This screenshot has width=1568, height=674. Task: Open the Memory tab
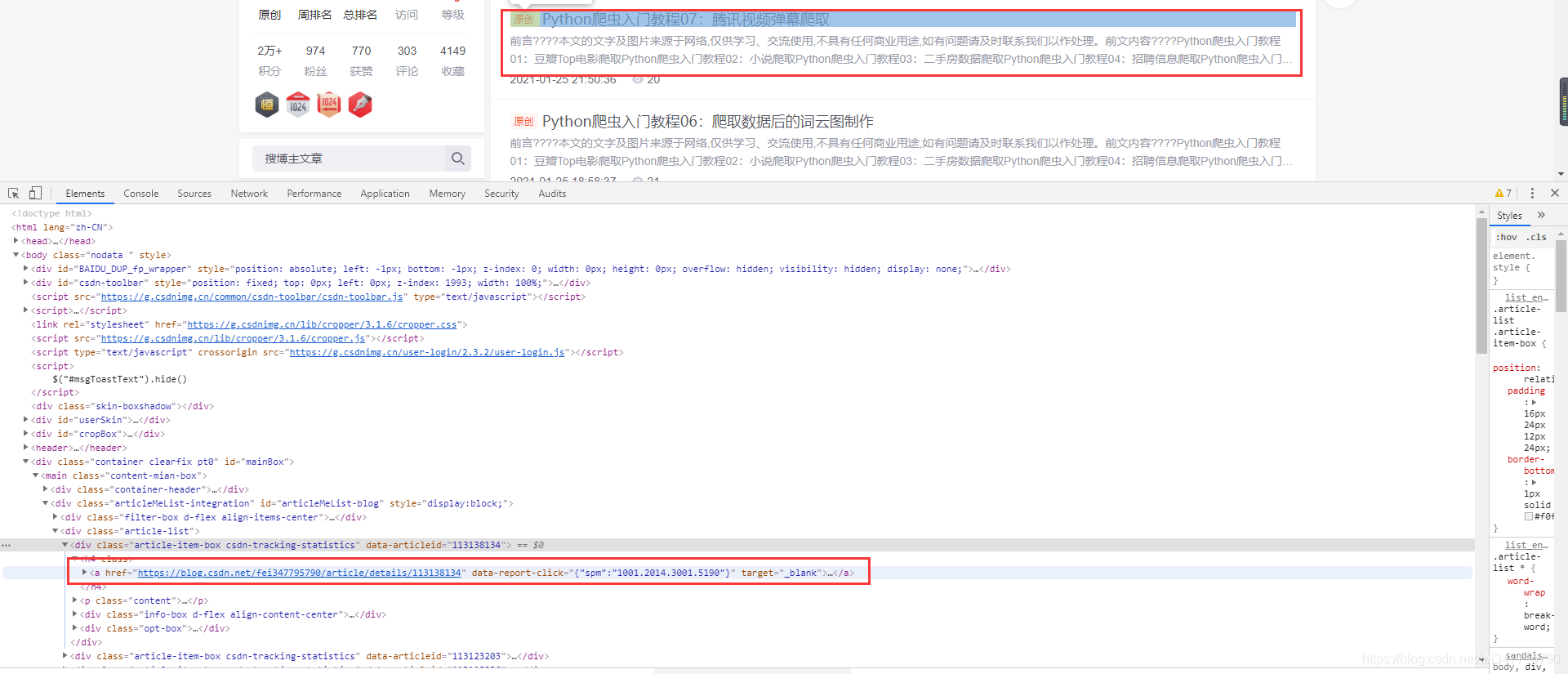pyautogui.click(x=448, y=194)
